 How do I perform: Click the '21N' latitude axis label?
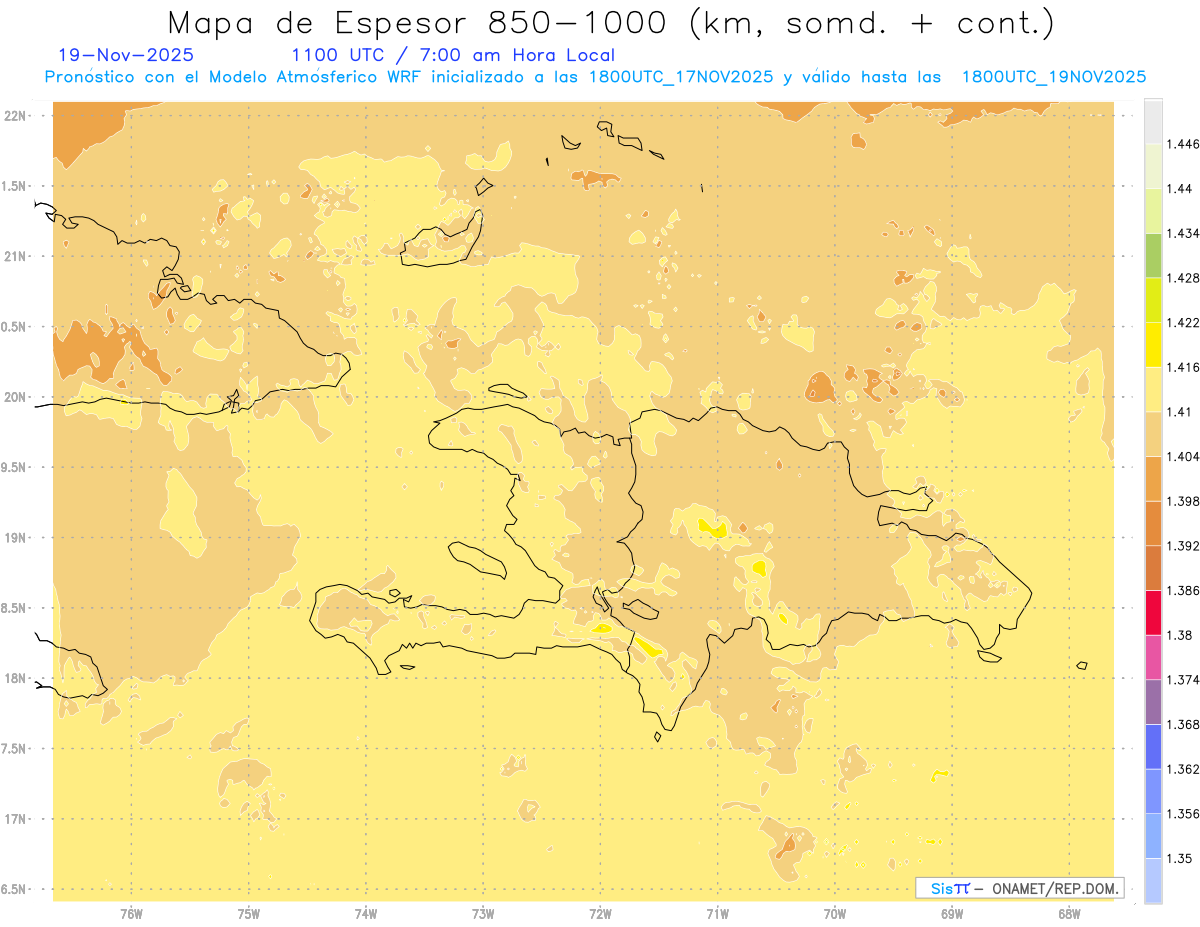[14, 257]
